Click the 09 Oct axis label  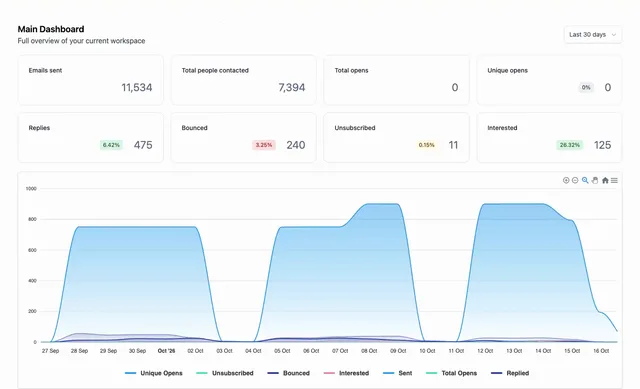tap(398, 351)
